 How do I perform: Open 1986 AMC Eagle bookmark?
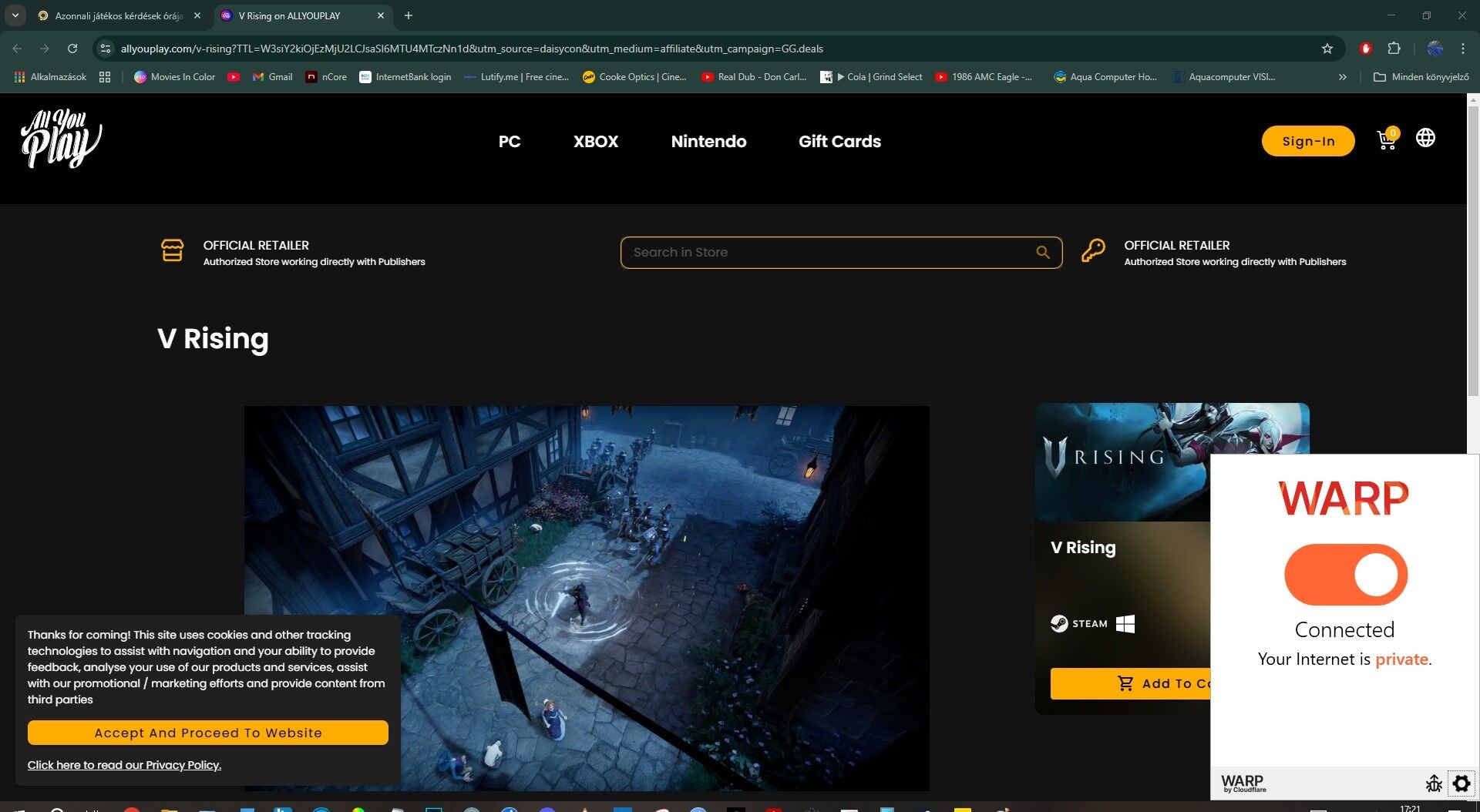click(x=984, y=77)
